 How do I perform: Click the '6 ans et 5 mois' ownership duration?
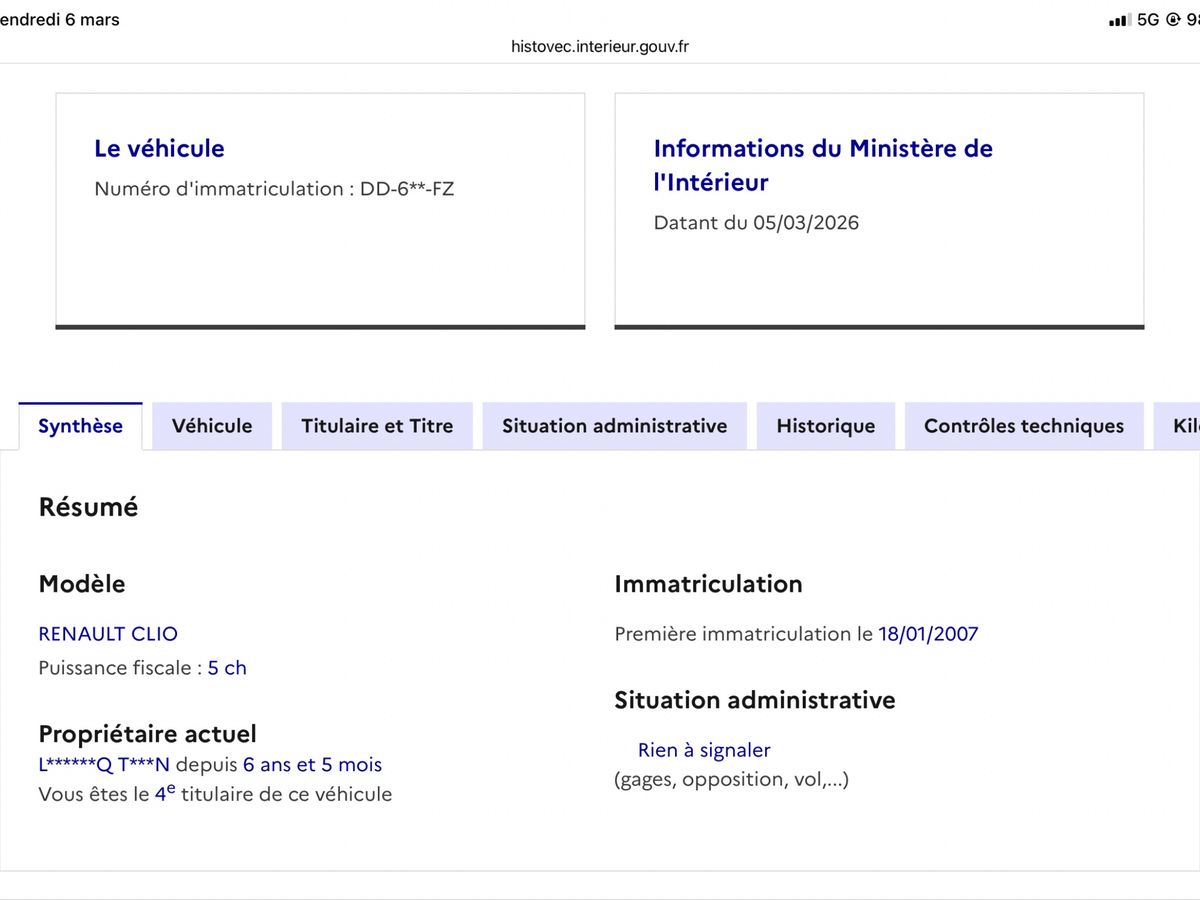311,764
